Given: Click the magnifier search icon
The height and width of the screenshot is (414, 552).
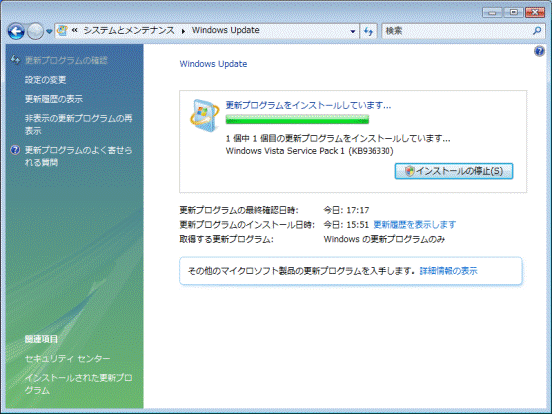Looking at the screenshot, I should (537, 31).
